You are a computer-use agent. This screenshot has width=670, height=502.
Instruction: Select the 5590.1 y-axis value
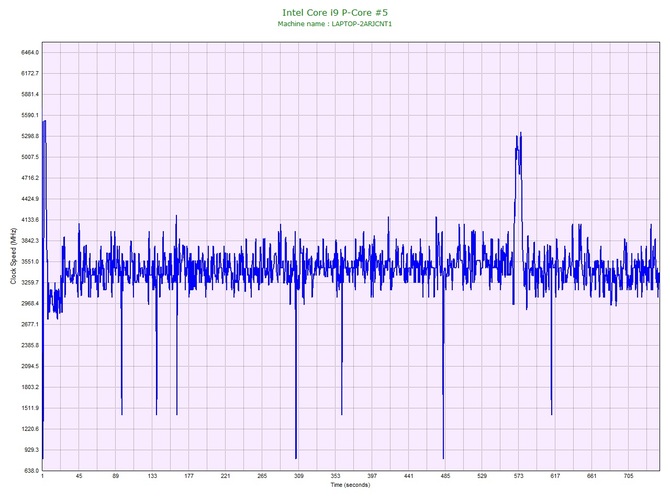pyautogui.click(x=30, y=115)
